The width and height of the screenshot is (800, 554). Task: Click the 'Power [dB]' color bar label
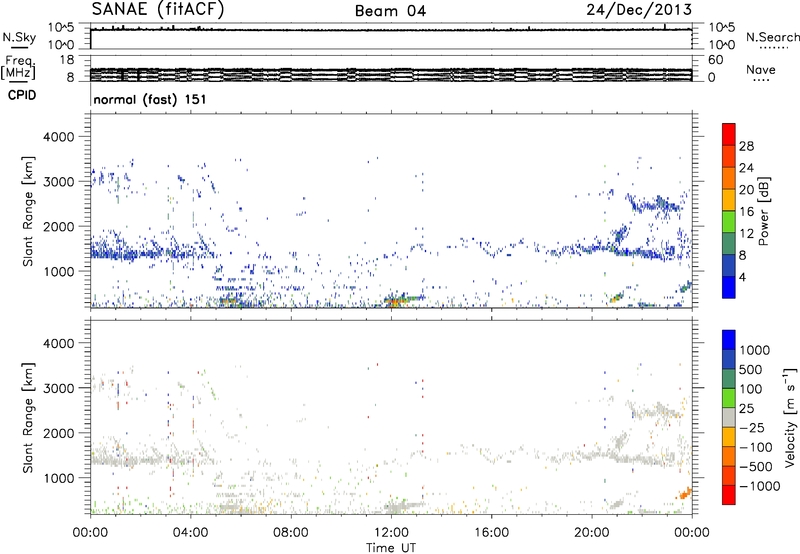[764, 211]
